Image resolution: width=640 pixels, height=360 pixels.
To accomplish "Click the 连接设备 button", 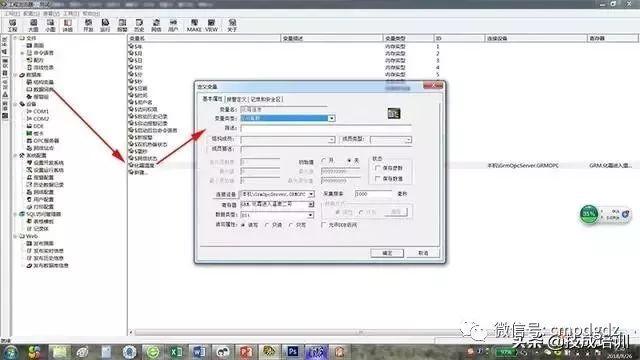I will click(226, 194).
